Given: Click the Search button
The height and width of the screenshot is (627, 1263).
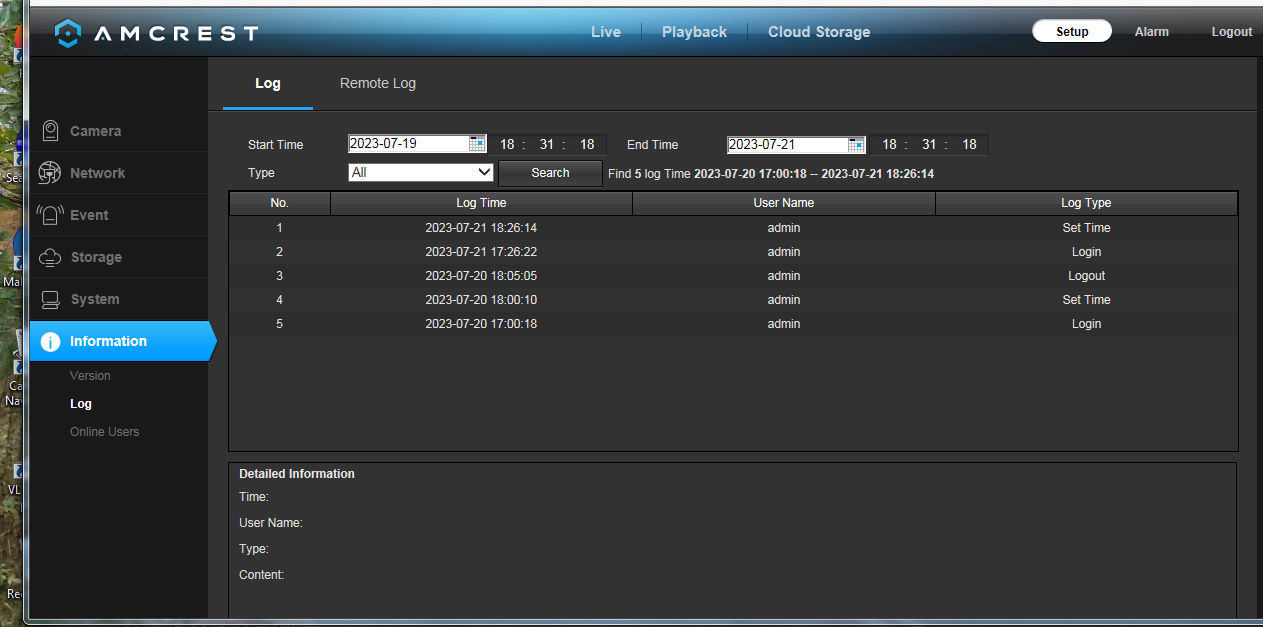Looking at the screenshot, I should pyautogui.click(x=550, y=173).
